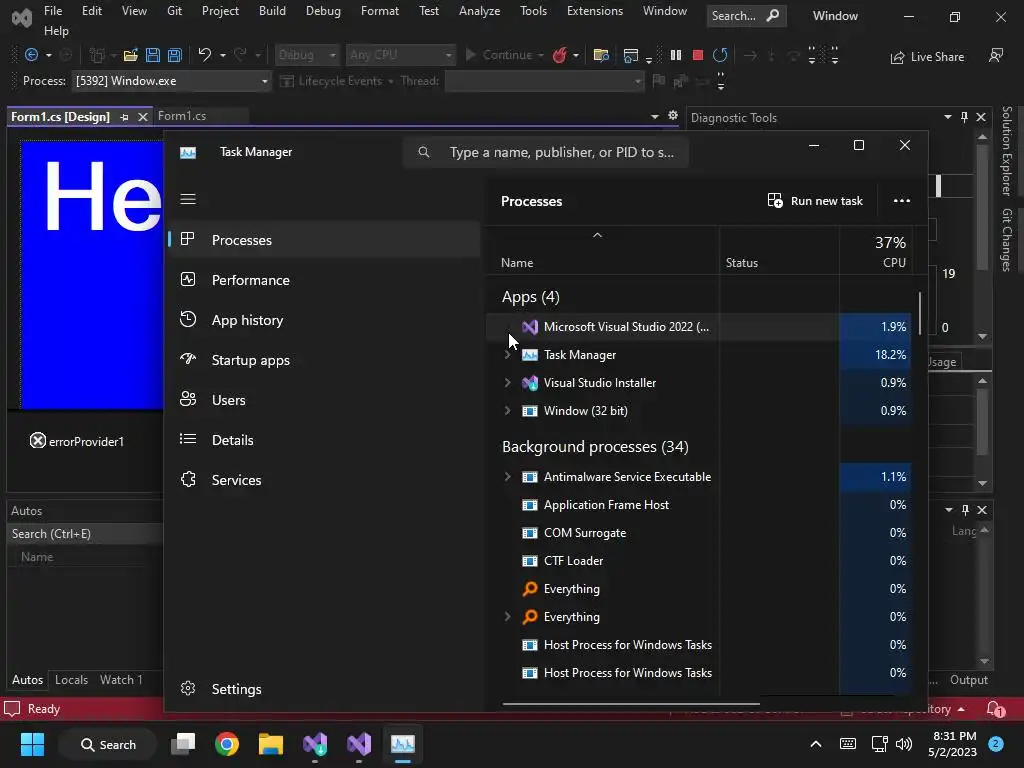Open the Debug menu
Viewport: 1024px width, 768px height.
pyautogui.click(x=323, y=11)
